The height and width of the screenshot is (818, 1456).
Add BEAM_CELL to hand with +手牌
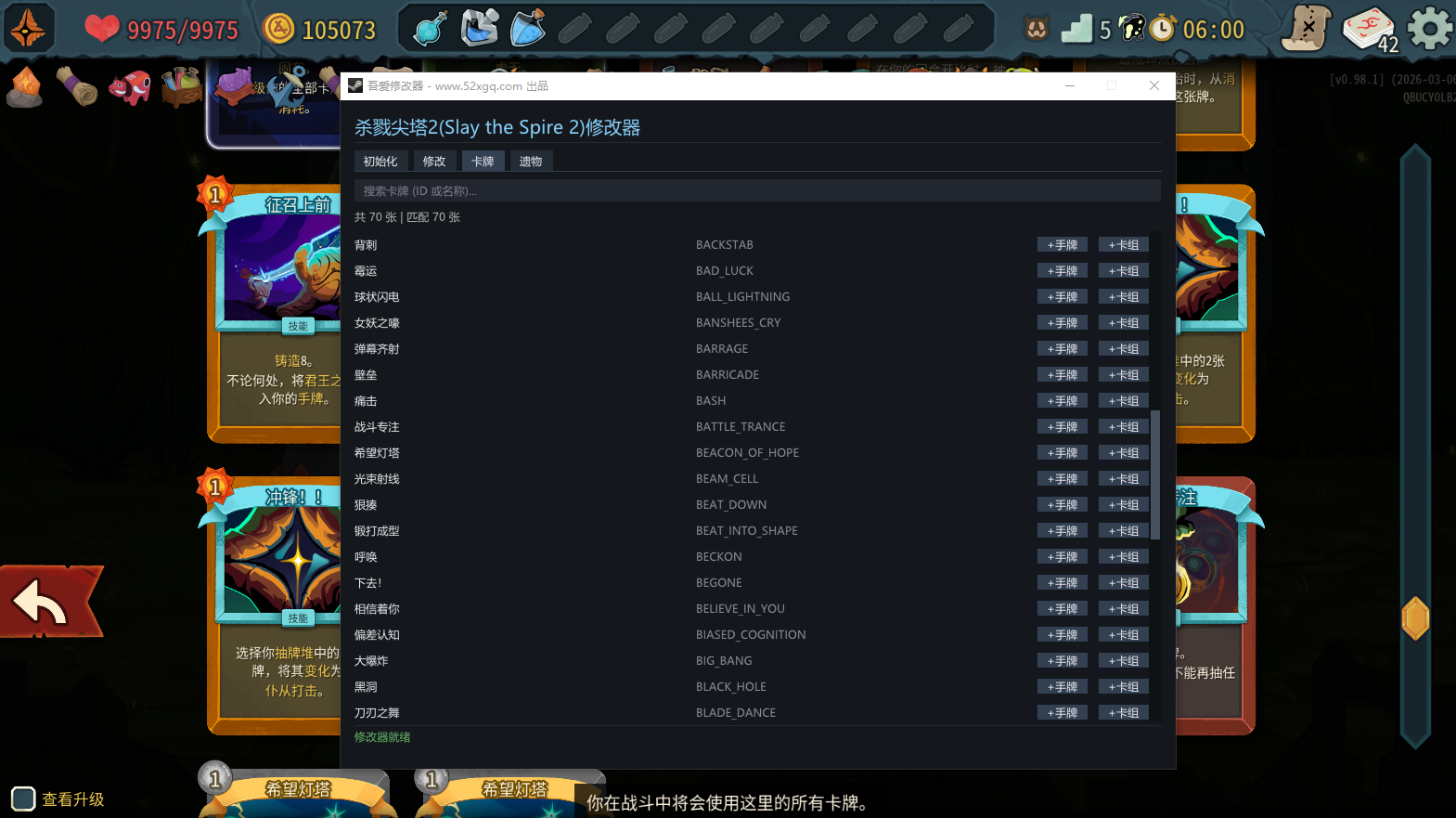1063,479
